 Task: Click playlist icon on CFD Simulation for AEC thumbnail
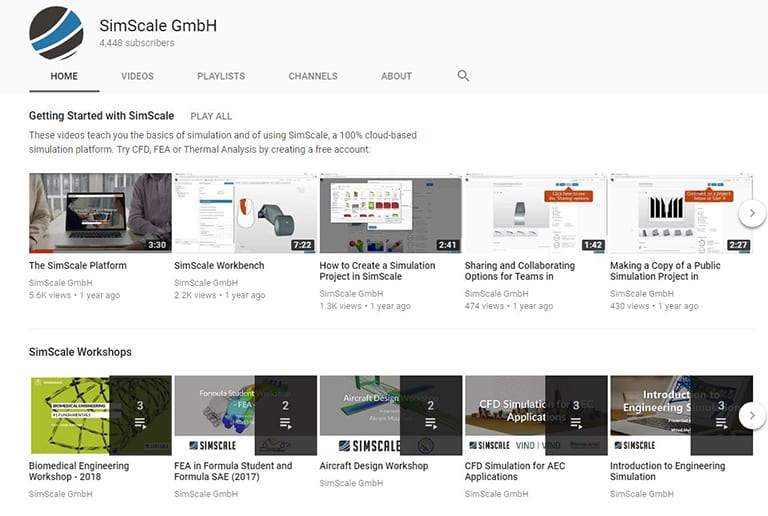(x=576, y=423)
